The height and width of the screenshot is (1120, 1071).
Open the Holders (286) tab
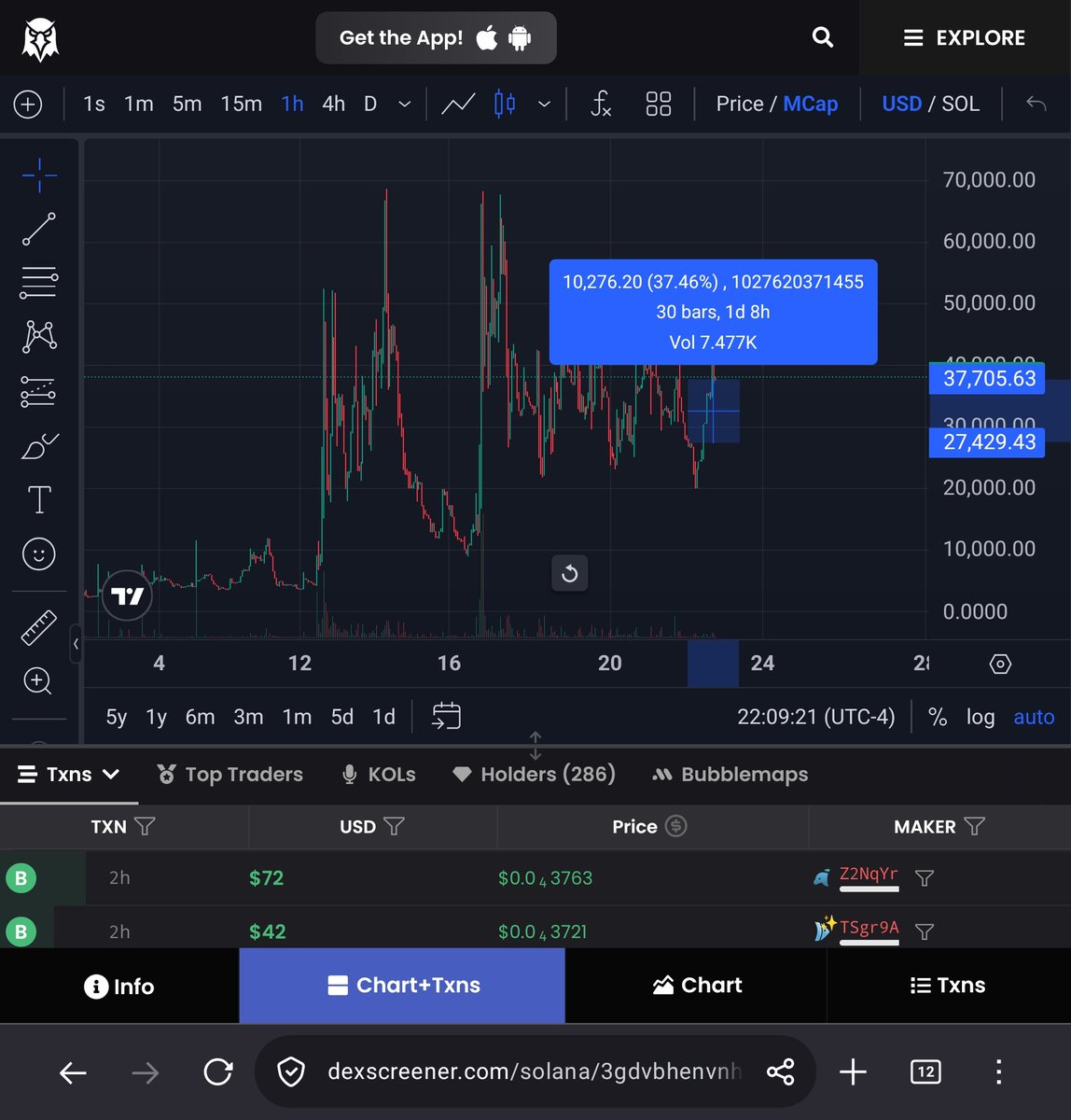pyautogui.click(x=535, y=775)
